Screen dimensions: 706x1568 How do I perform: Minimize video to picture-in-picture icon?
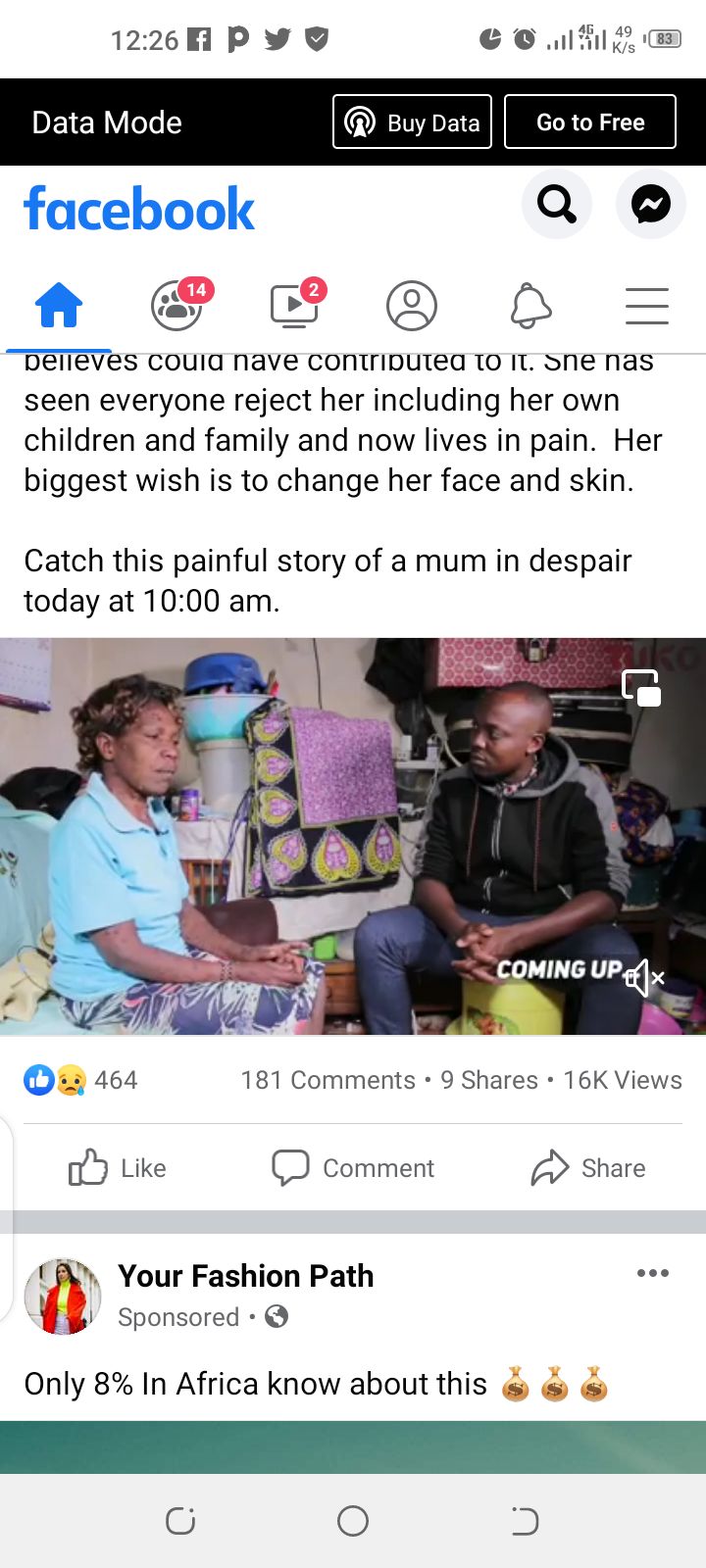pyautogui.click(x=641, y=688)
